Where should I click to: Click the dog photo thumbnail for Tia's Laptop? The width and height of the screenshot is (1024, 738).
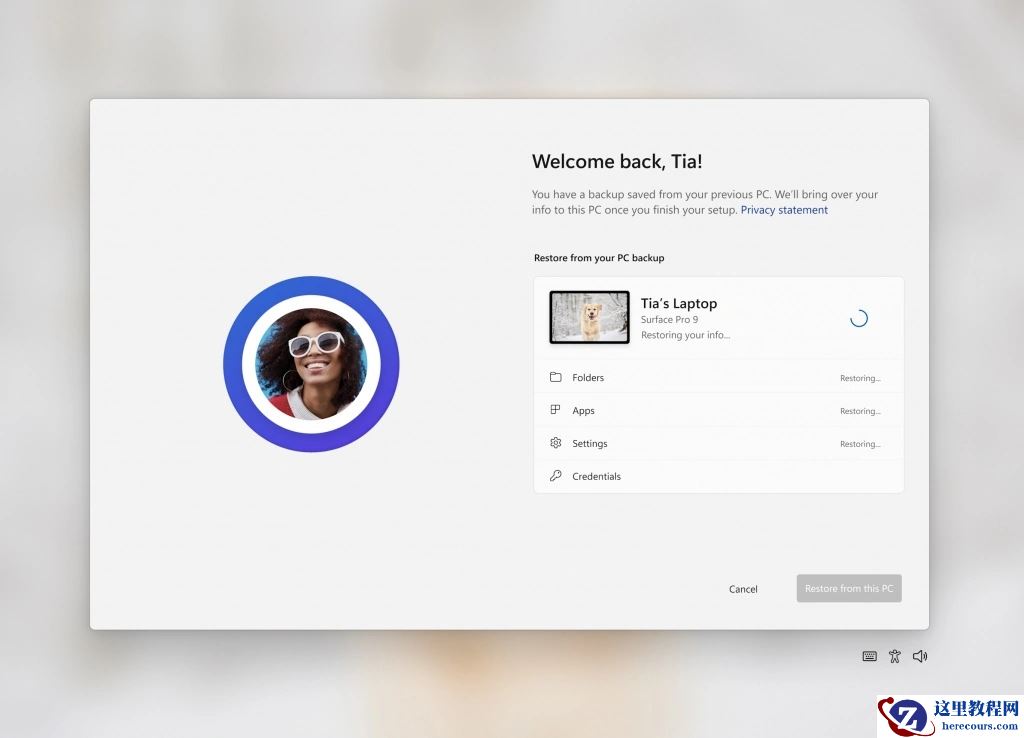pos(589,316)
